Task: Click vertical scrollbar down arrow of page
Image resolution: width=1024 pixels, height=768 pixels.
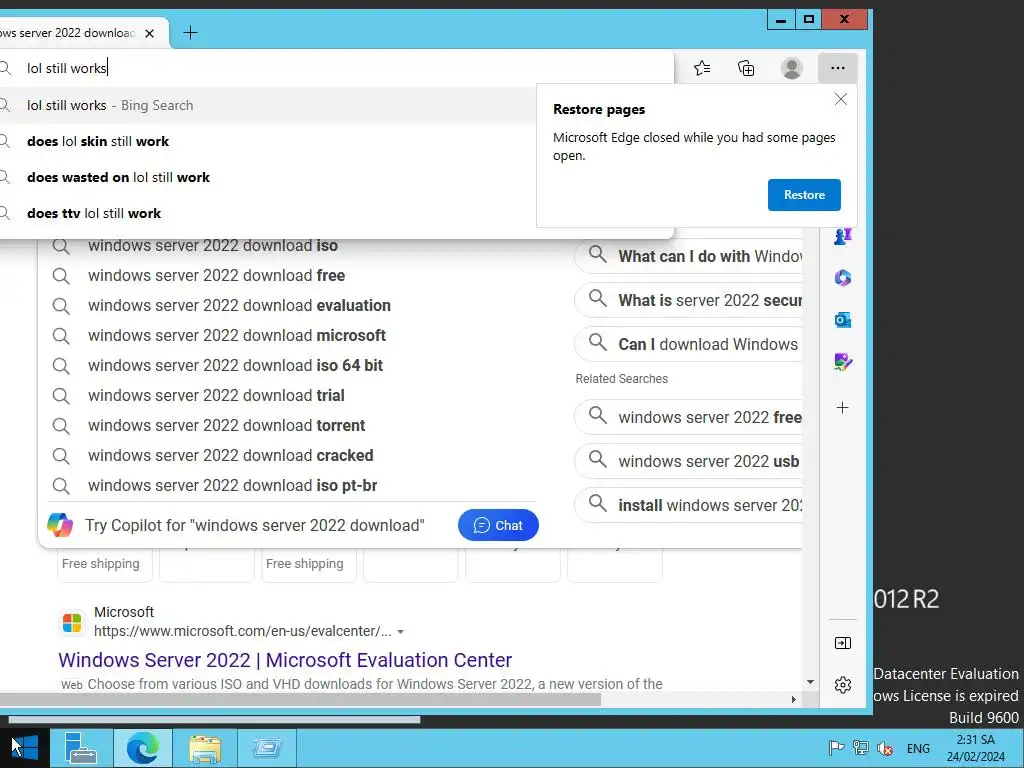Action: click(x=810, y=682)
